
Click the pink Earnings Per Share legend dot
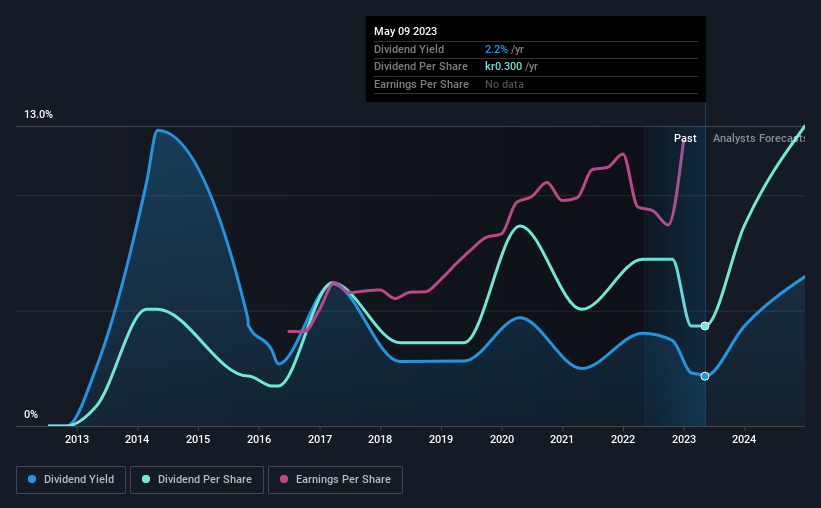point(284,479)
